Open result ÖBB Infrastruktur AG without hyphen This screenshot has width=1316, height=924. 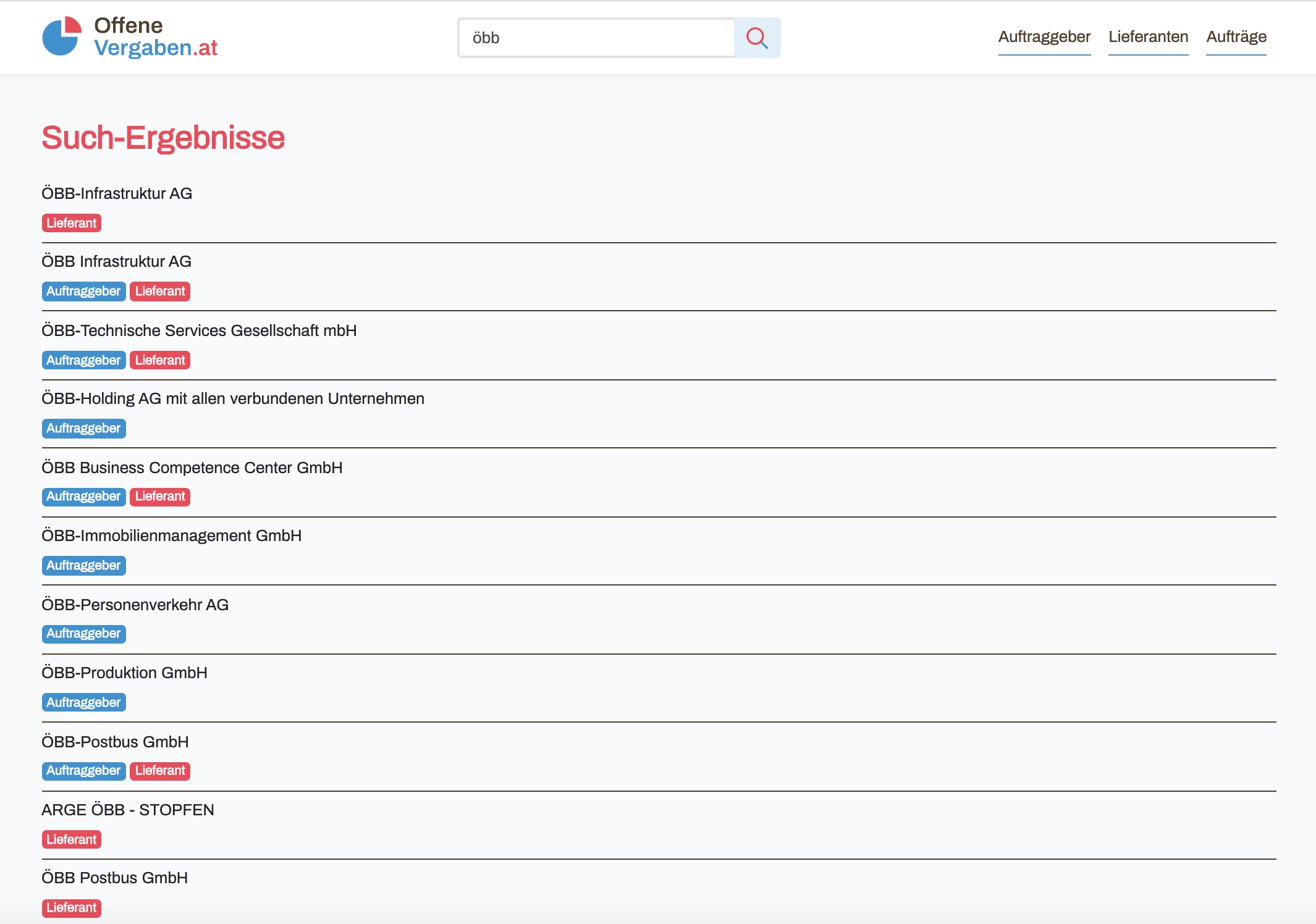tap(116, 261)
